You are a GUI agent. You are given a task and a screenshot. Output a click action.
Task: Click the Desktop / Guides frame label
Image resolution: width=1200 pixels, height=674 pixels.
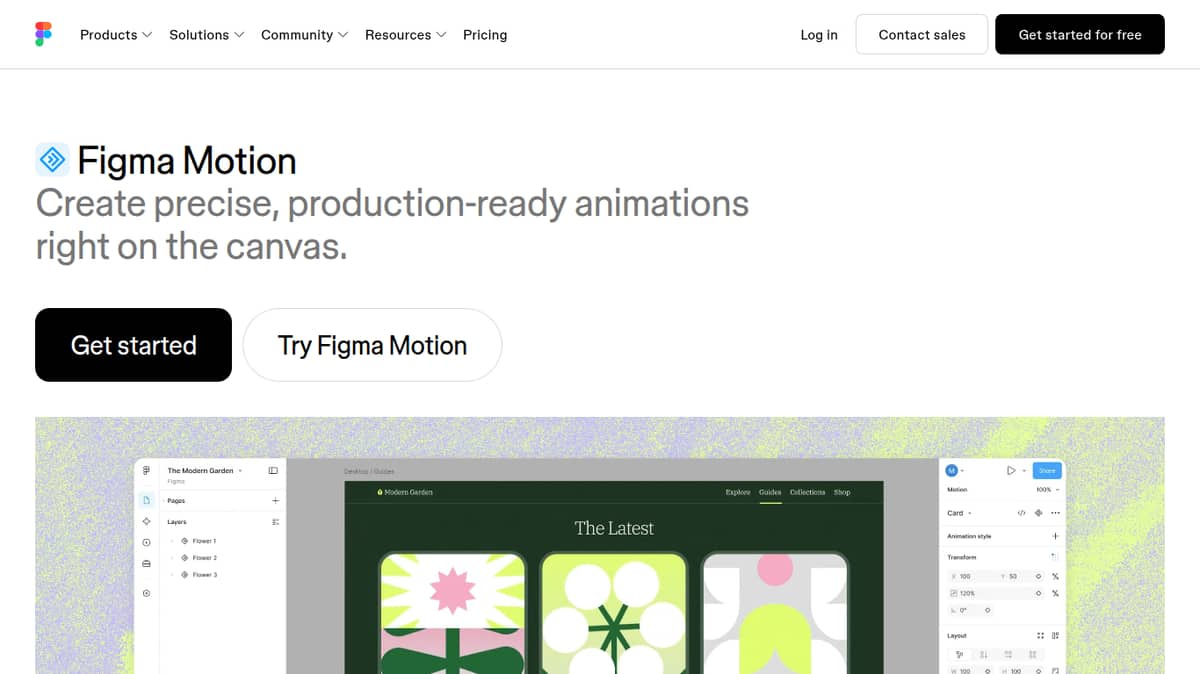click(x=369, y=471)
